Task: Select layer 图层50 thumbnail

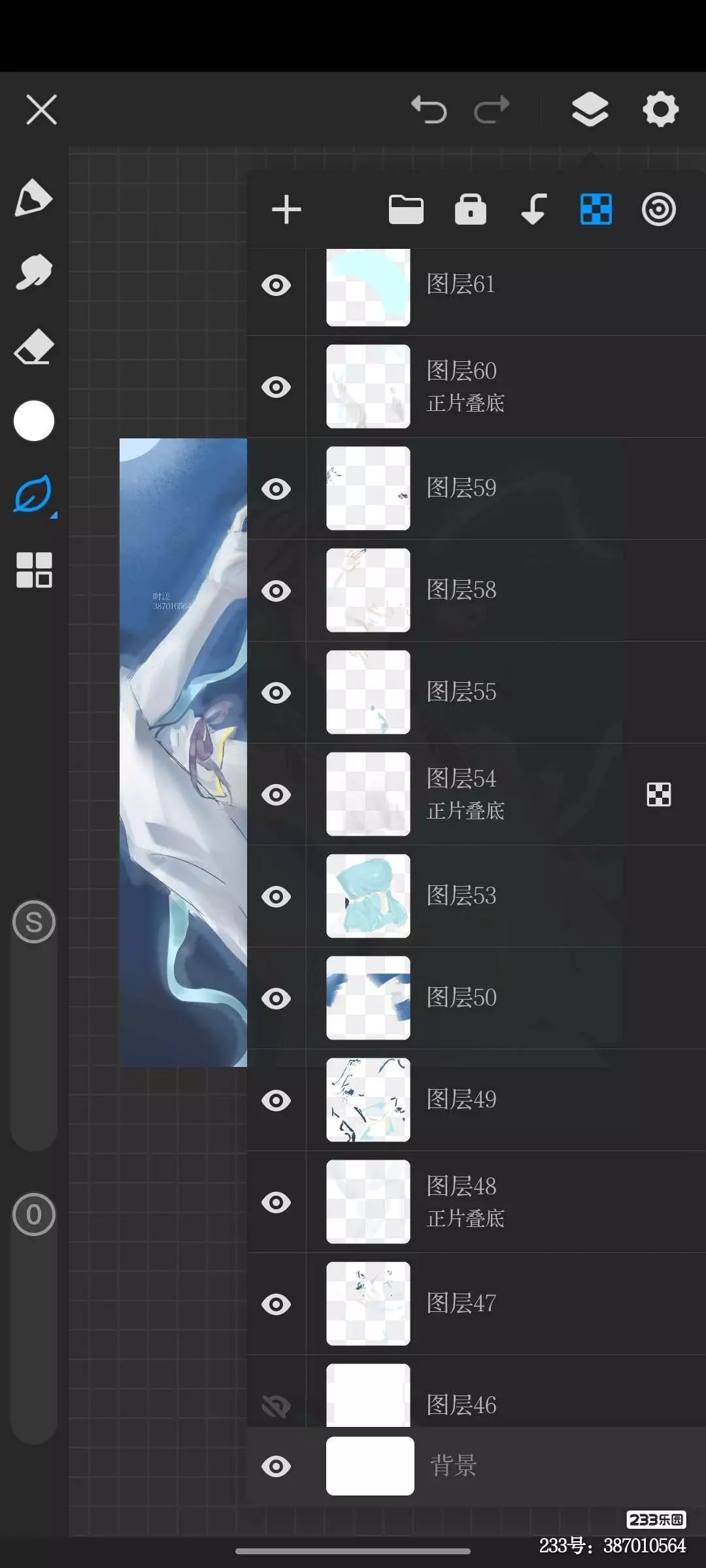Action: point(368,998)
